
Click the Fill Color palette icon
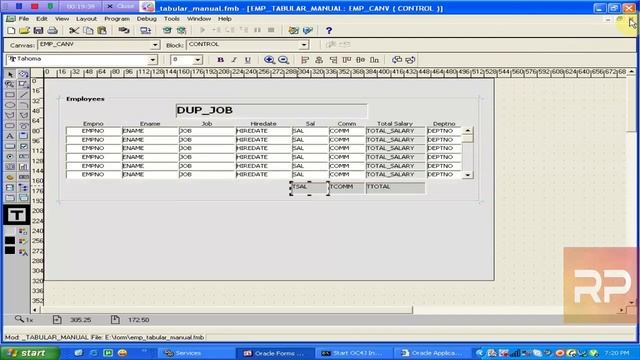coord(23,231)
